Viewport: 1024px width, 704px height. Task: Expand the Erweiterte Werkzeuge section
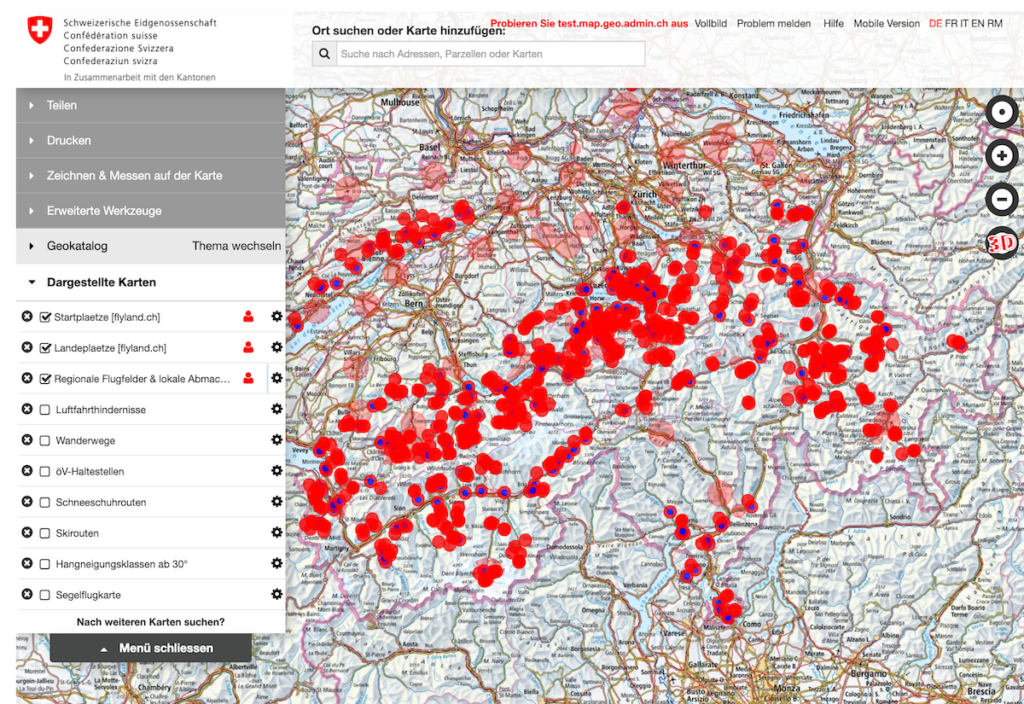pos(151,211)
